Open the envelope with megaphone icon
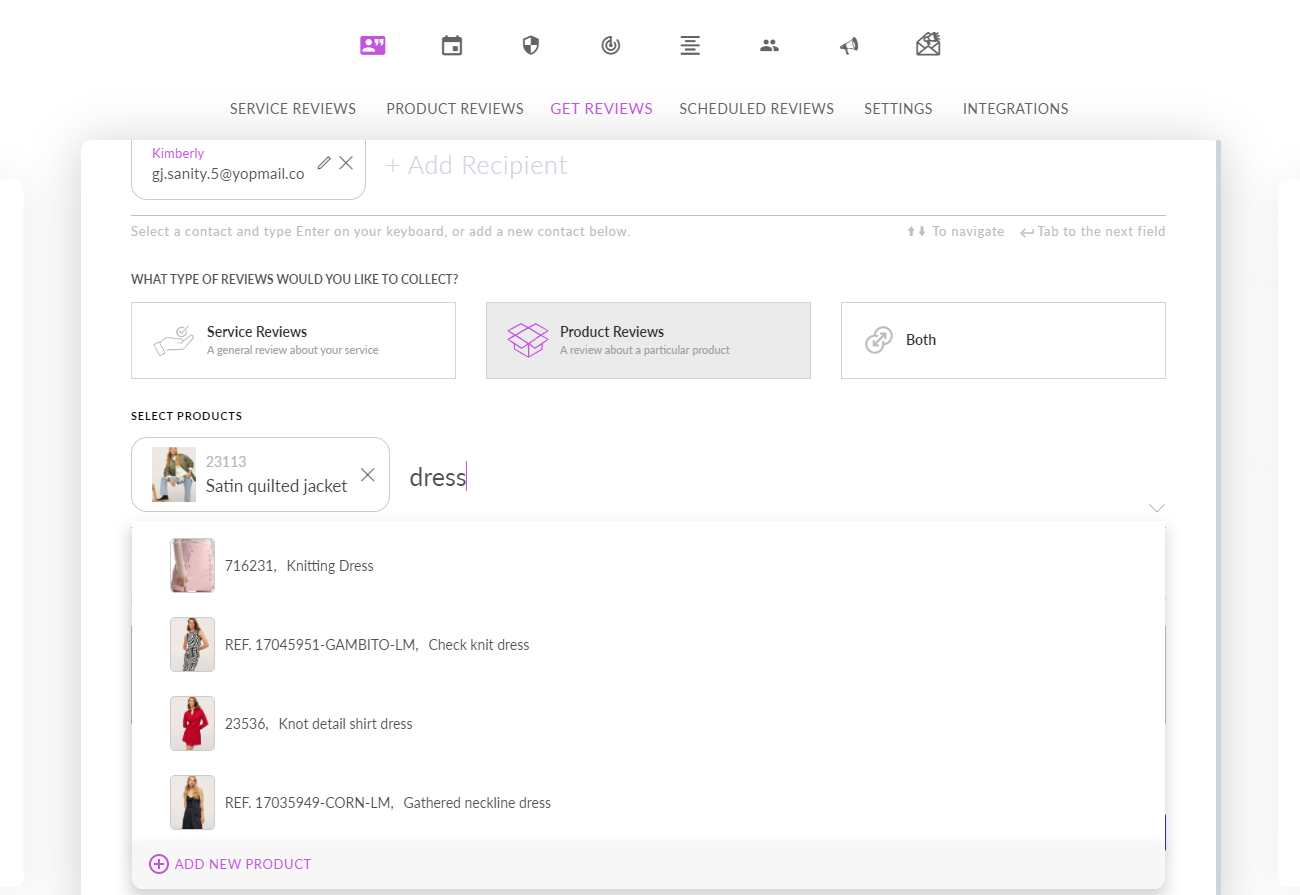This screenshot has width=1300, height=895. click(928, 44)
